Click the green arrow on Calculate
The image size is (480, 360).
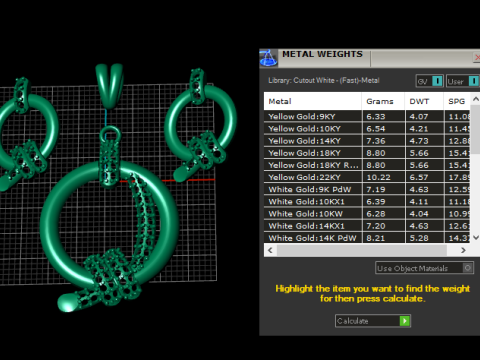click(x=404, y=321)
